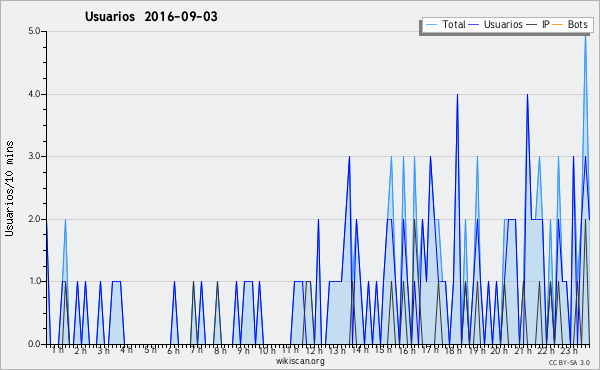Click the 1.0 y-axis value

[x=34, y=282]
